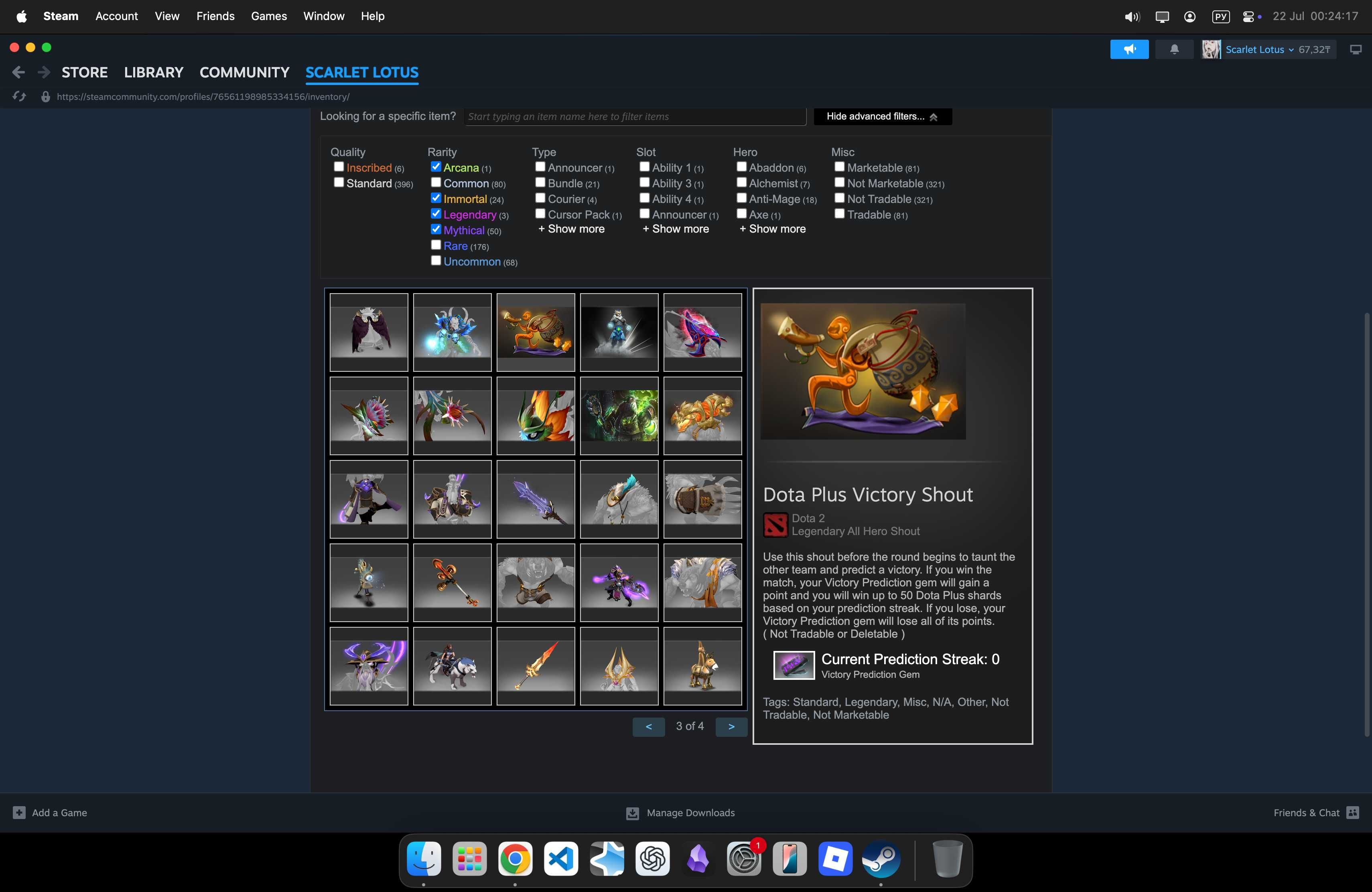This screenshot has width=1372, height=892.
Task: Go to the LIBRARY tab
Action: [x=153, y=73]
